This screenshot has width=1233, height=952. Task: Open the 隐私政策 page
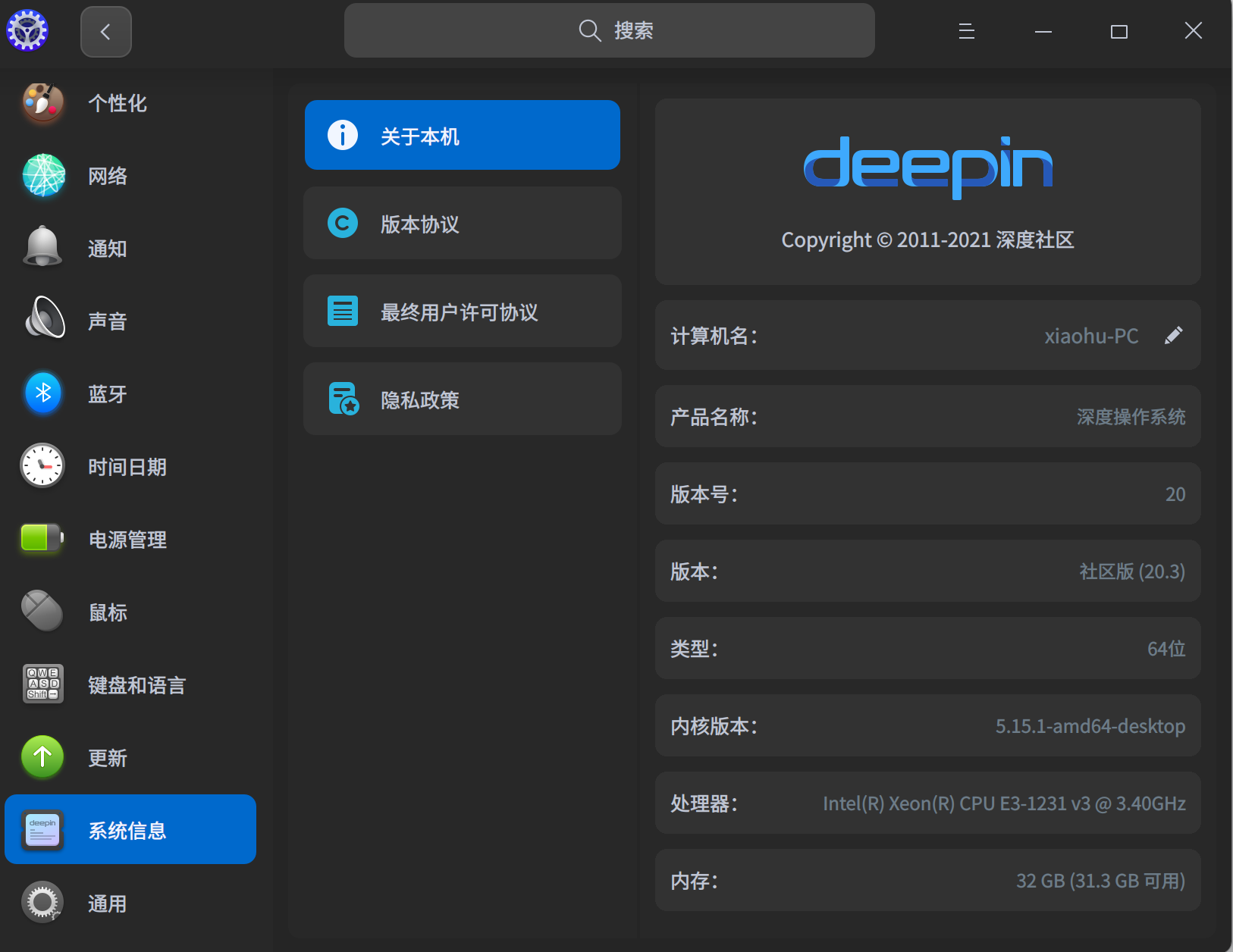tap(462, 399)
